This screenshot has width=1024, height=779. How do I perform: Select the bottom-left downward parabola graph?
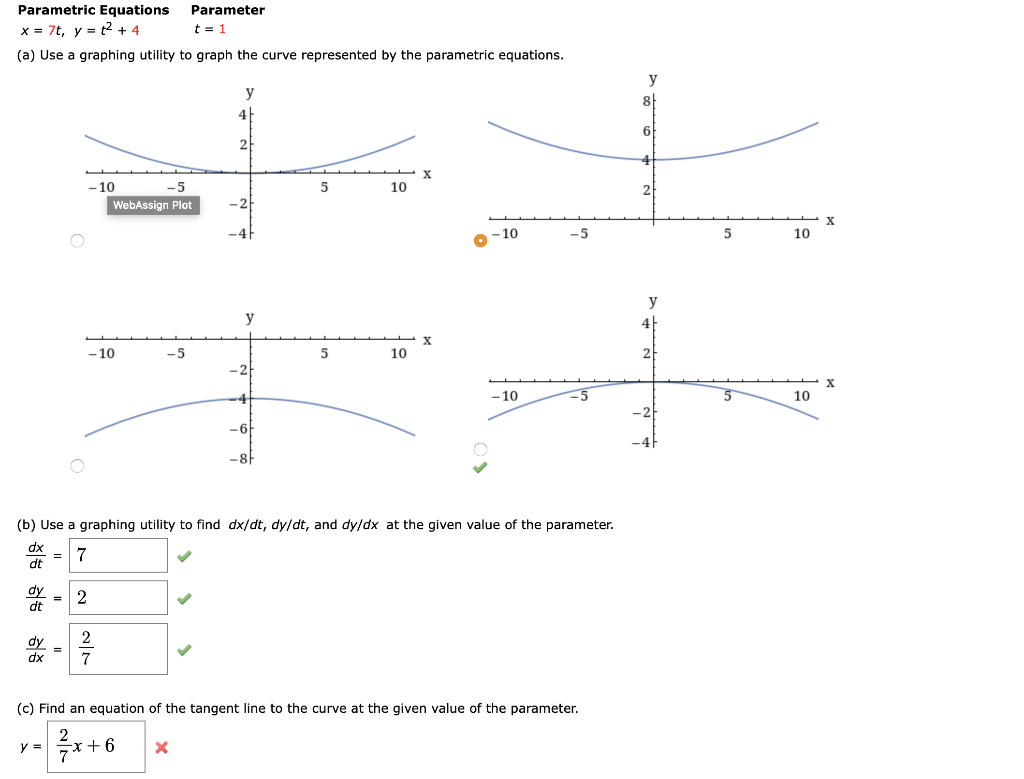76,464
